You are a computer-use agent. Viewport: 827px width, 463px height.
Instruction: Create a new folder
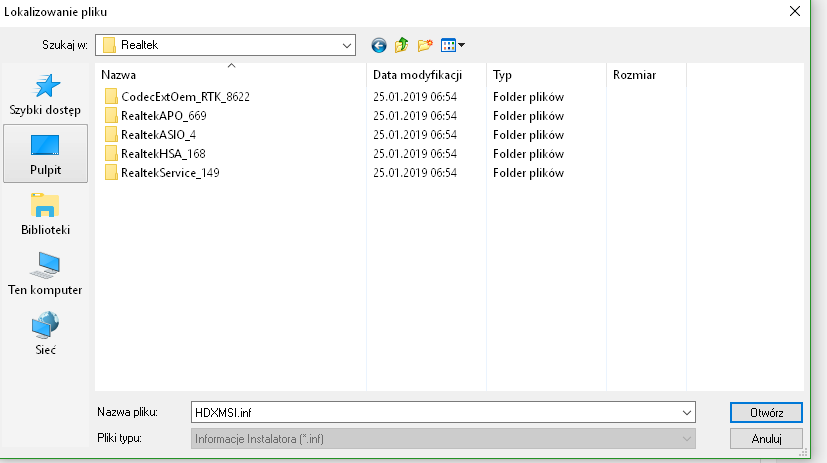pos(425,45)
